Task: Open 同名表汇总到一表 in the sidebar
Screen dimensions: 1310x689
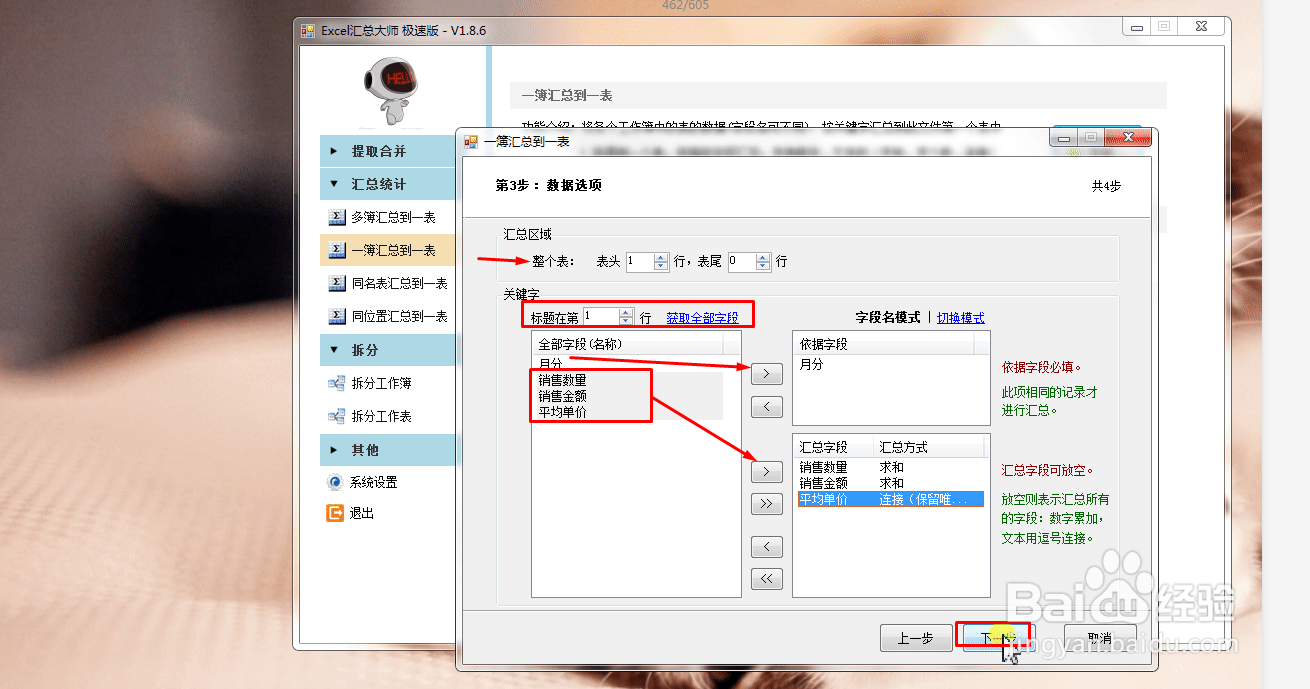Action: tap(399, 283)
